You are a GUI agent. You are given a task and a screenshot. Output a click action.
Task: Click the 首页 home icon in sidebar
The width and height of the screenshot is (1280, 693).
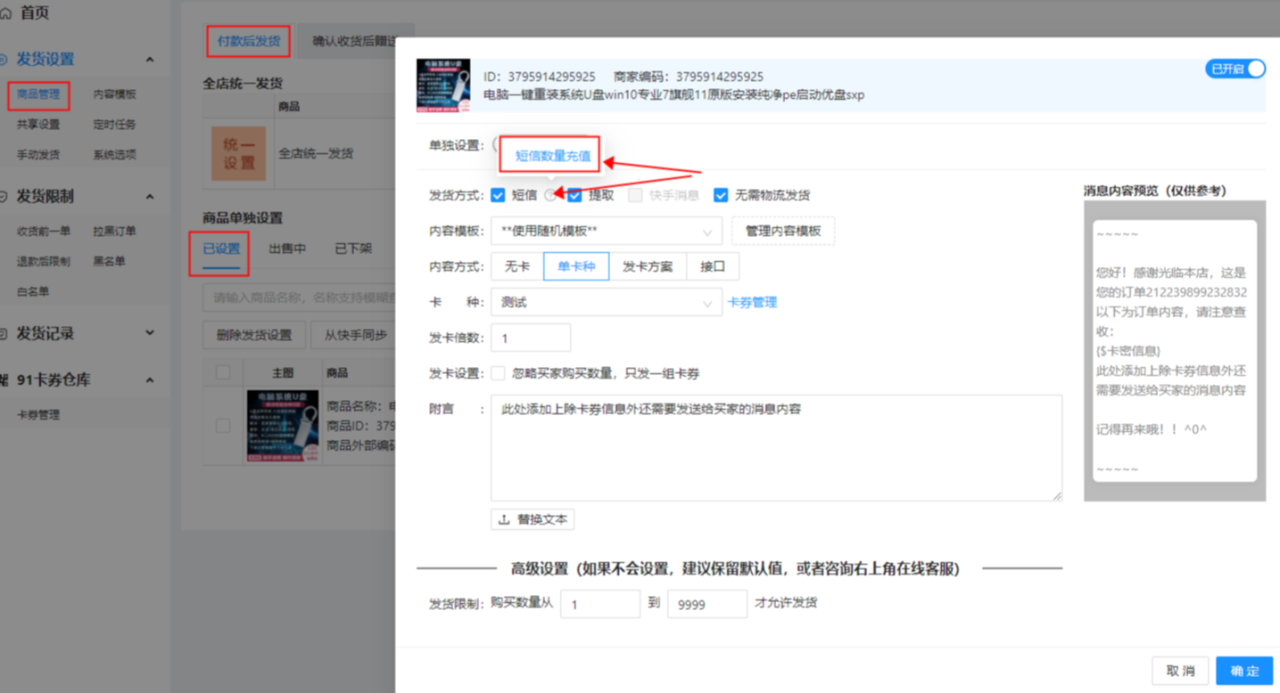6,14
